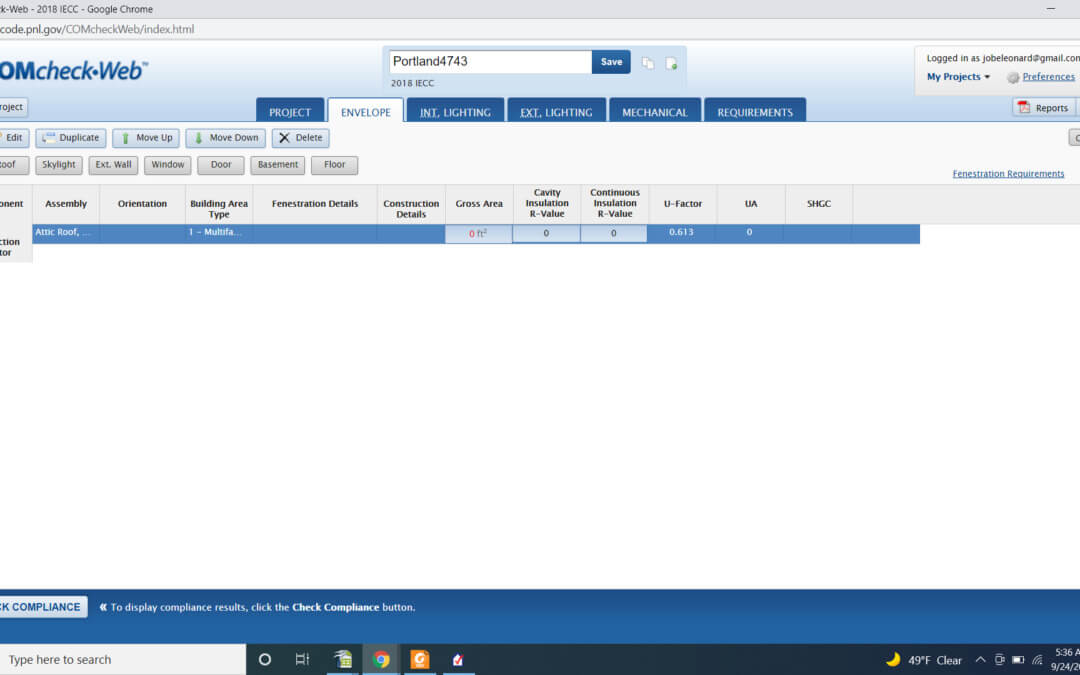The width and height of the screenshot is (1080, 675).
Task: Show hidden system tray icons
Action: pos(980,660)
